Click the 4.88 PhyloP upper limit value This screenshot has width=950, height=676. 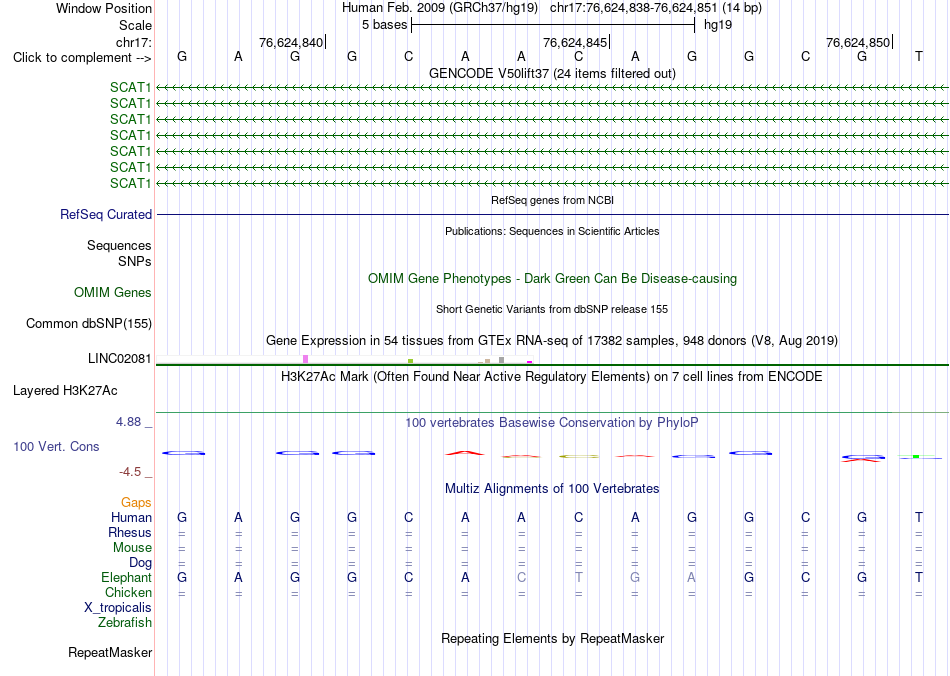(x=128, y=422)
